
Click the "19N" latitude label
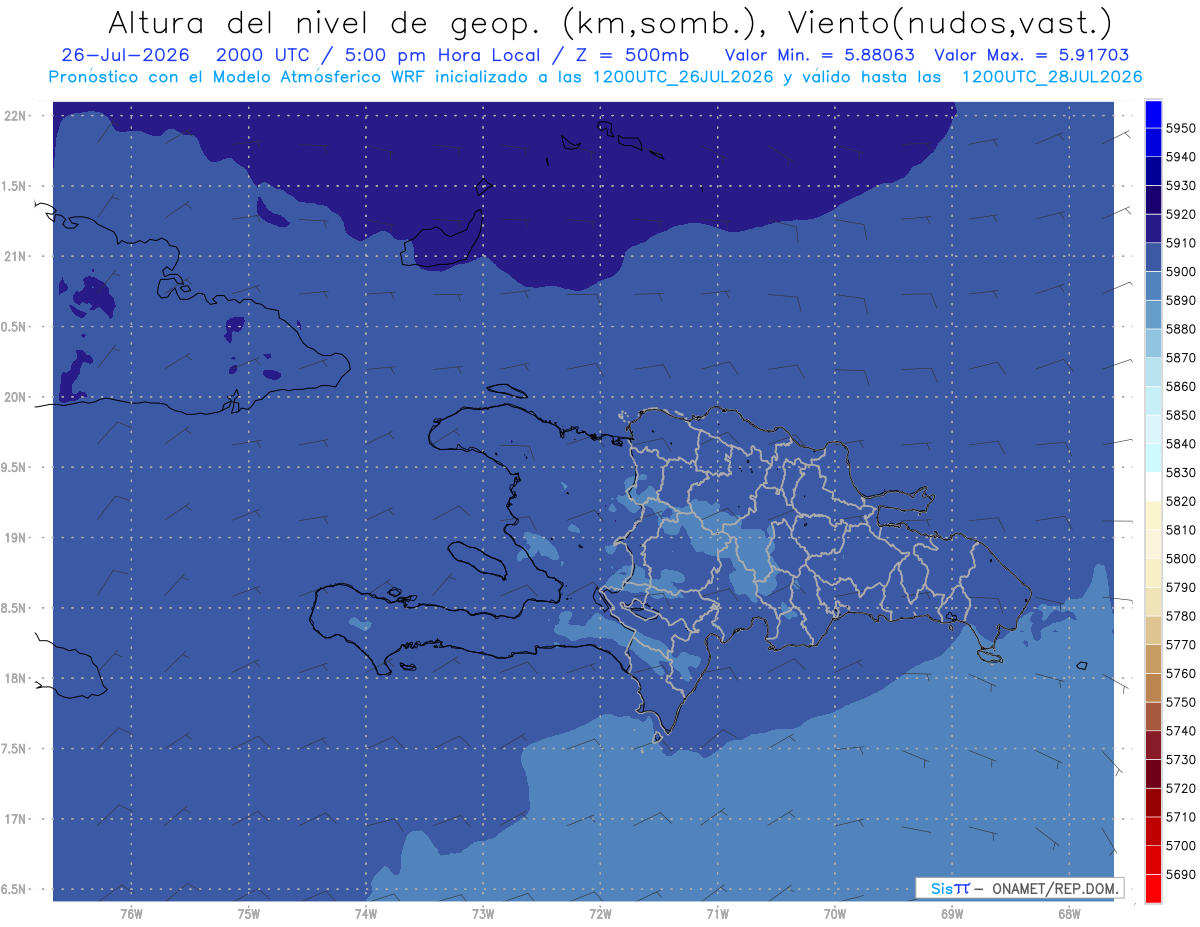(17, 538)
